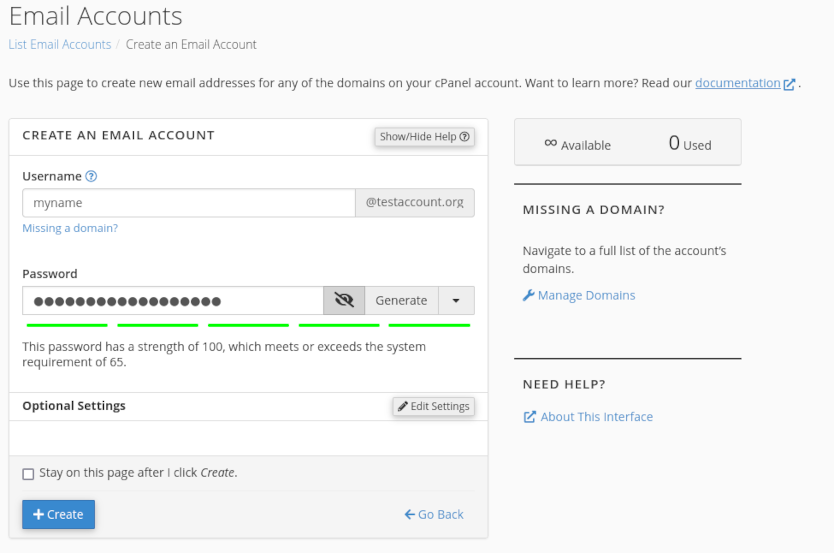834x553 pixels.
Task: Click the wrench icon next to Manage Domains
Action: click(x=529, y=295)
